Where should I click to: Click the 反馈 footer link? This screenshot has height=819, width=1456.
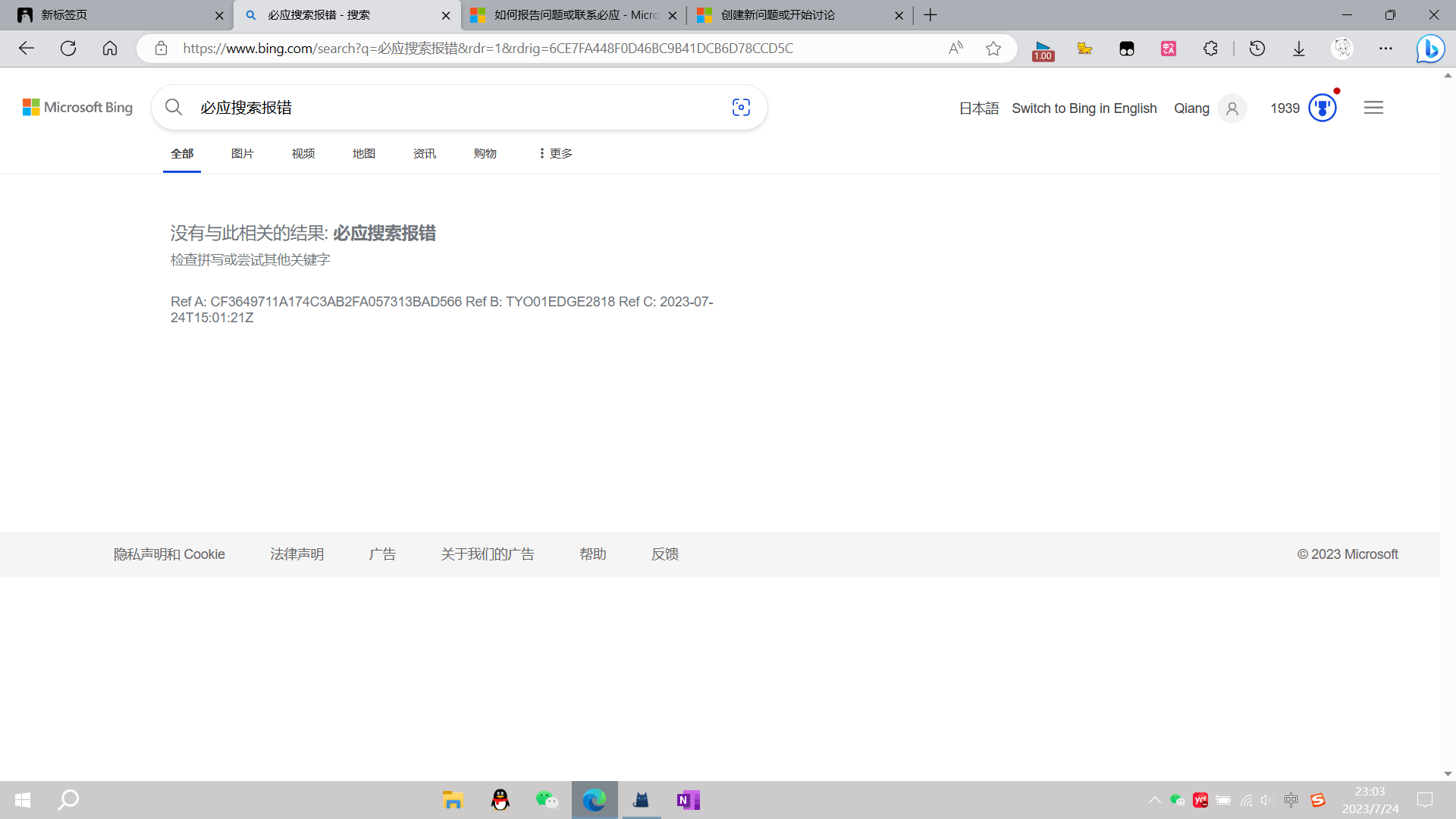point(665,554)
